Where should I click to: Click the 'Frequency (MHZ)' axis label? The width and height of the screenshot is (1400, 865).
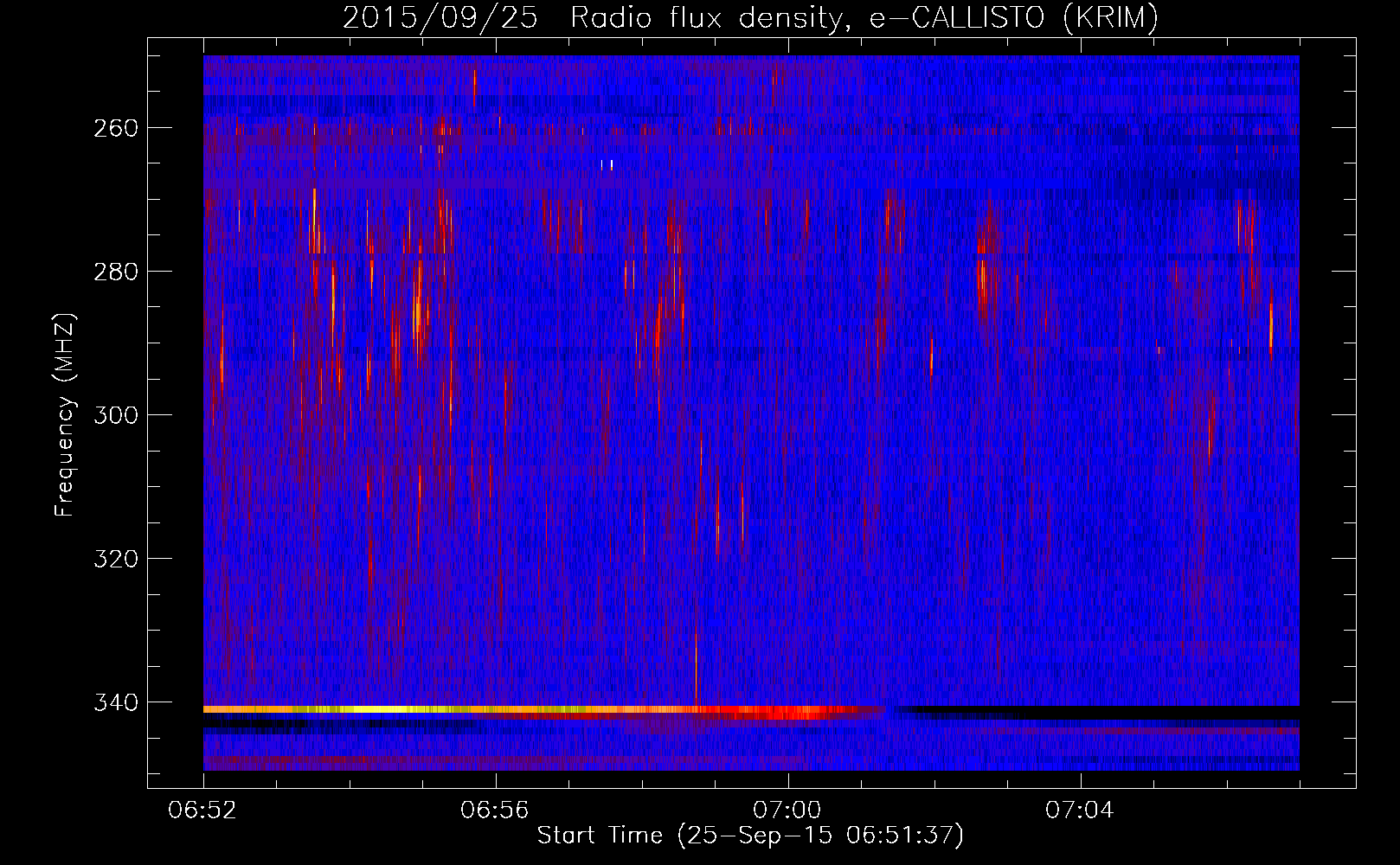(65, 415)
